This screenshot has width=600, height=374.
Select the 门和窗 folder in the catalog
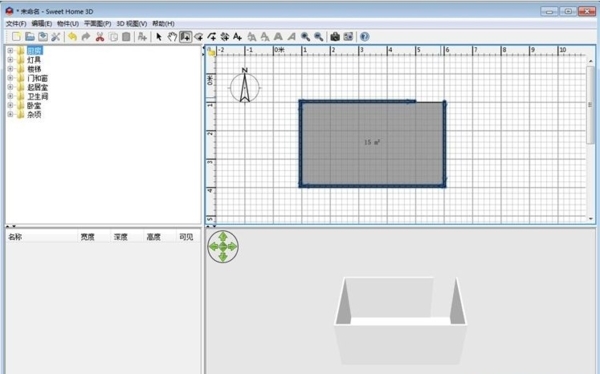click(x=33, y=78)
